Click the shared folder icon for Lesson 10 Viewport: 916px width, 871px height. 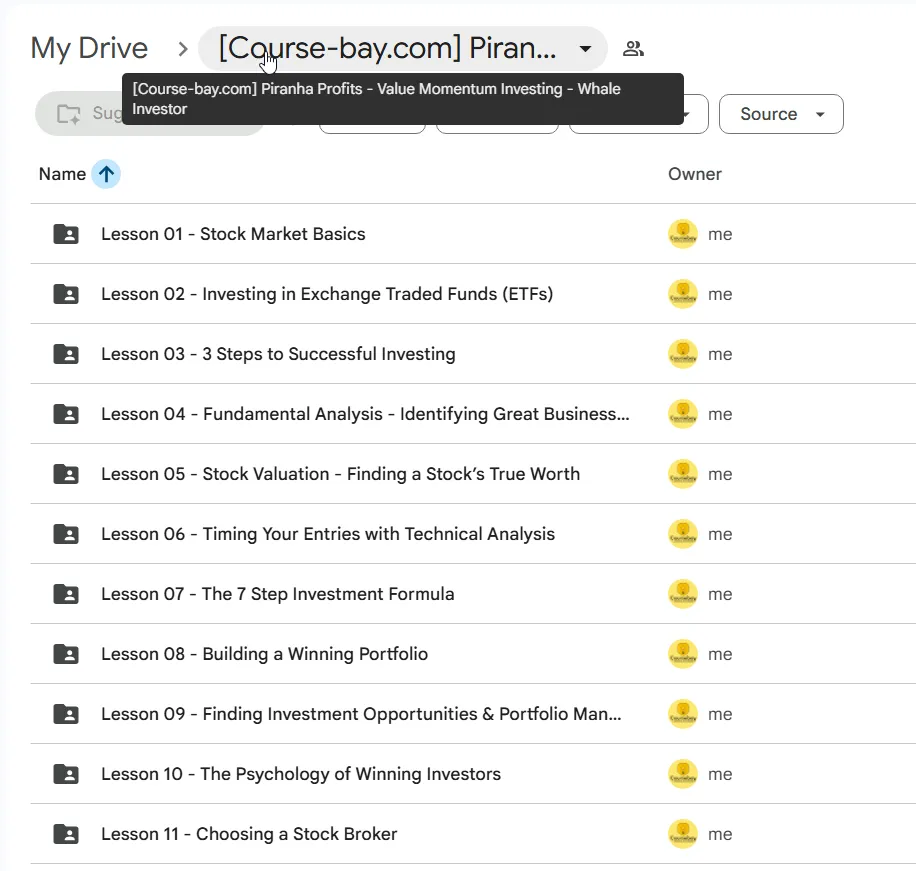click(x=66, y=774)
